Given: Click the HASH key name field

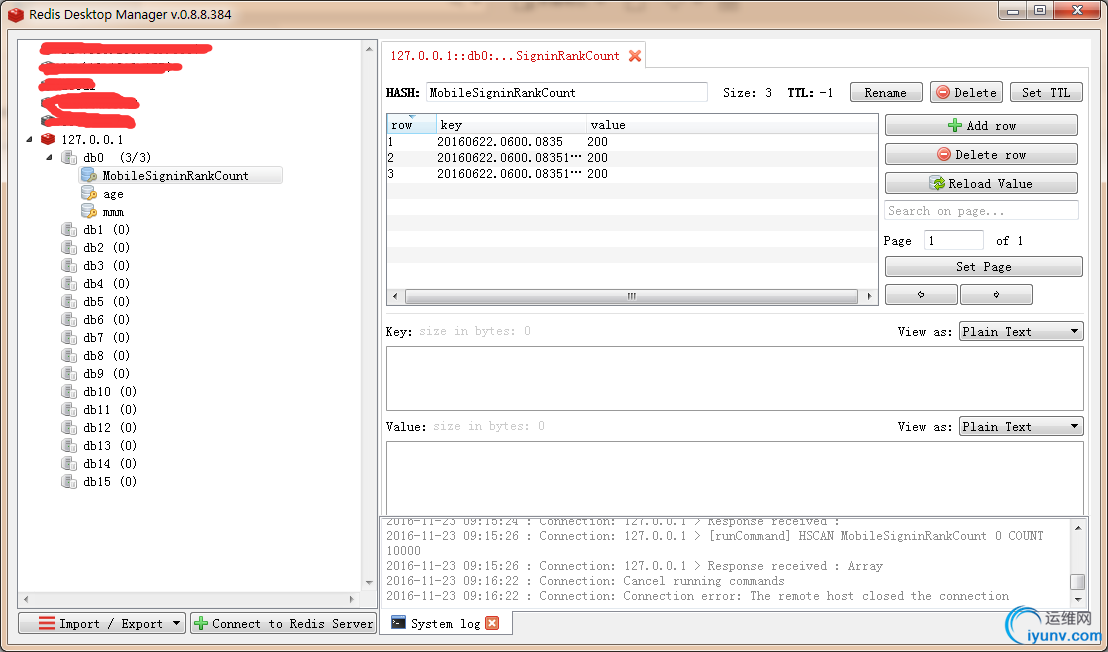Looking at the screenshot, I should [567, 93].
